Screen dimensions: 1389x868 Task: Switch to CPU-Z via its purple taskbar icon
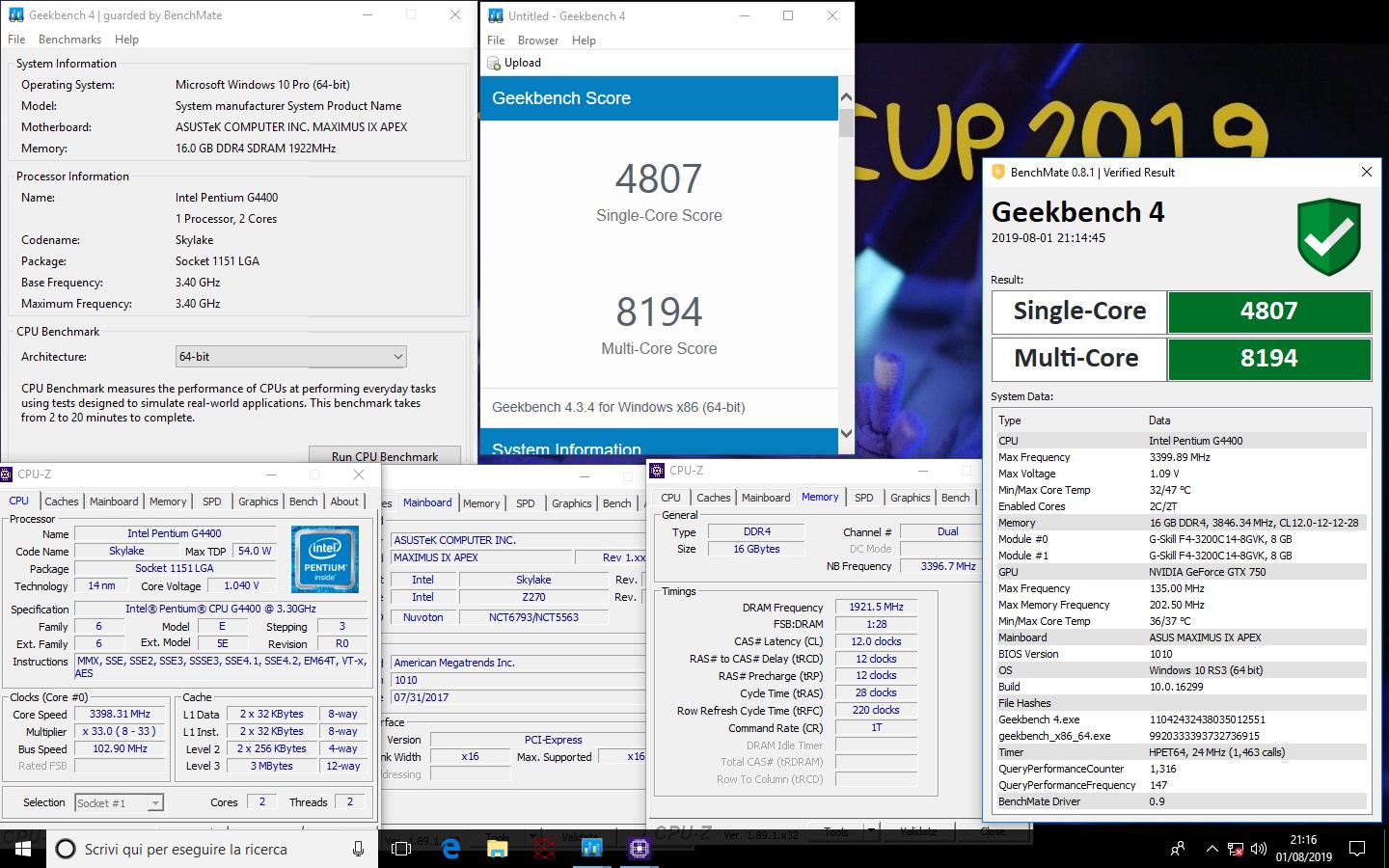pyautogui.click(x=639, y=849)
